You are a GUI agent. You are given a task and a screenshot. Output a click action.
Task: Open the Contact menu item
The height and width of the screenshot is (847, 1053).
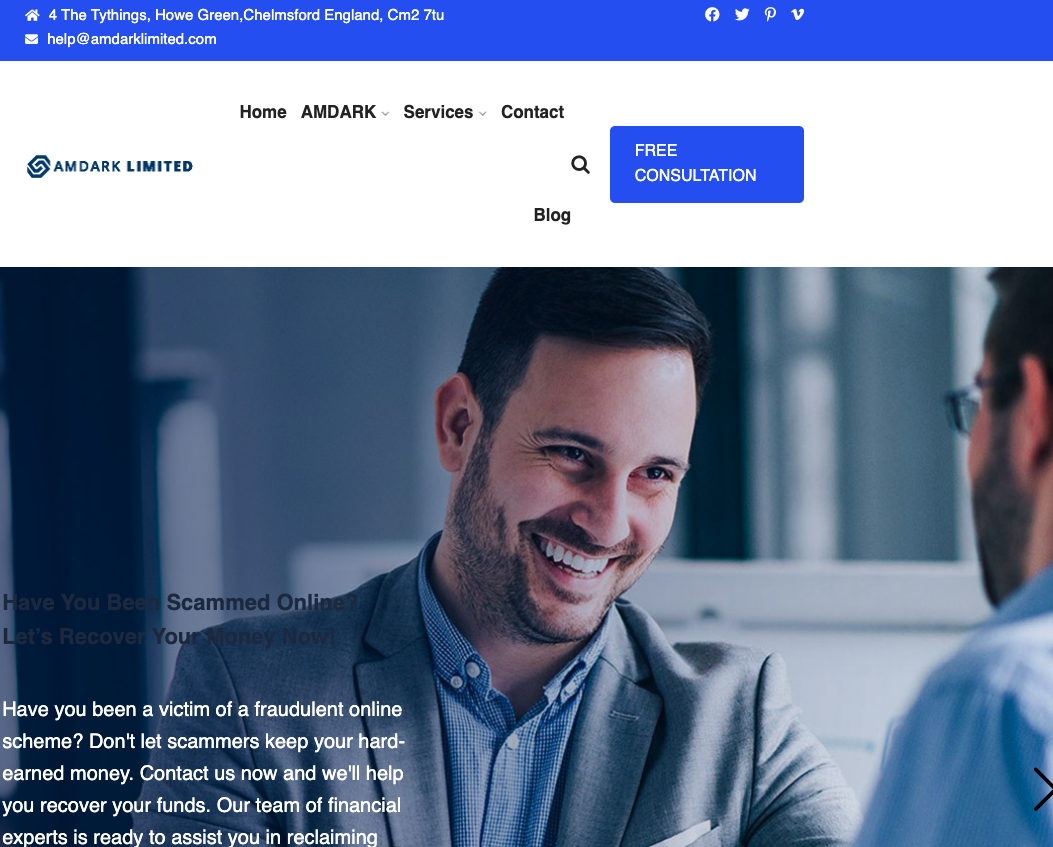click(x=533, y=112)
